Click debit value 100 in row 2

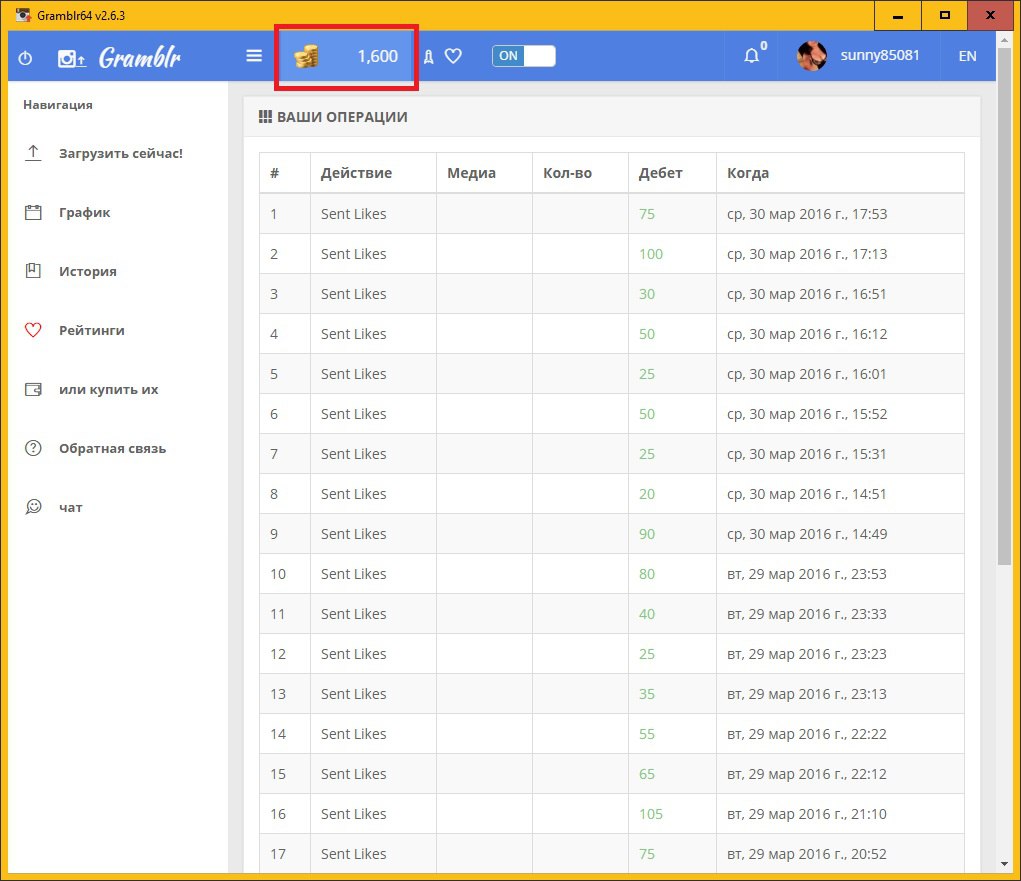point(650,254)
